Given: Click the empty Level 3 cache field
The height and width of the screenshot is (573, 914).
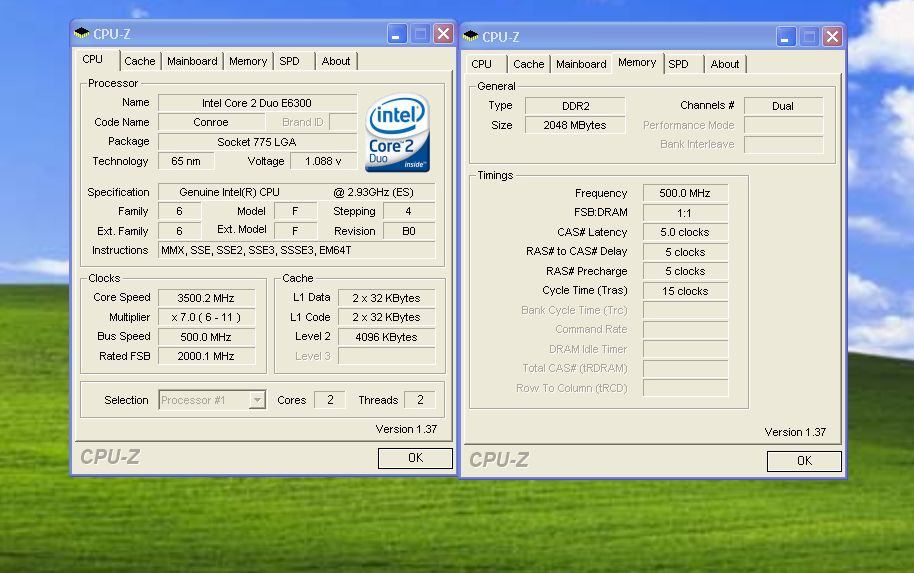Looking at the screenshot, I should point(386,356).
